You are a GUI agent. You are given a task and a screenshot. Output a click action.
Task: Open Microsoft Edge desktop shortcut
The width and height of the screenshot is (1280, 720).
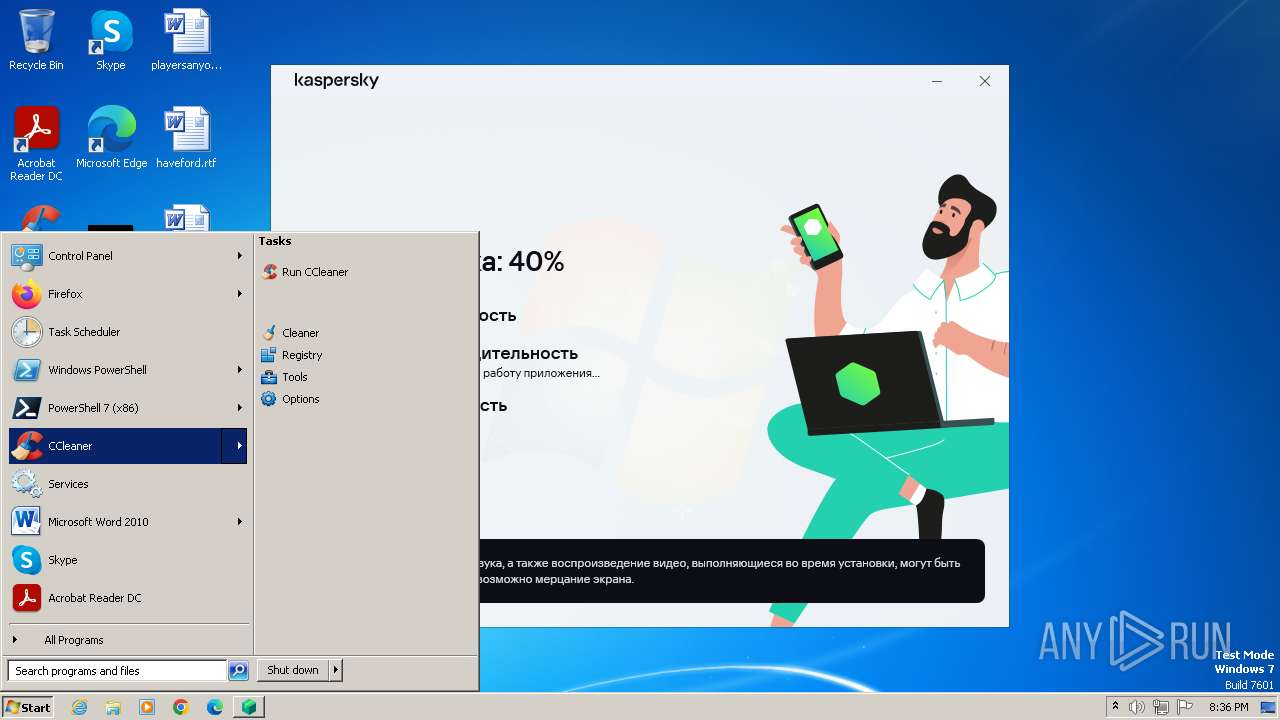pos(111,138)
